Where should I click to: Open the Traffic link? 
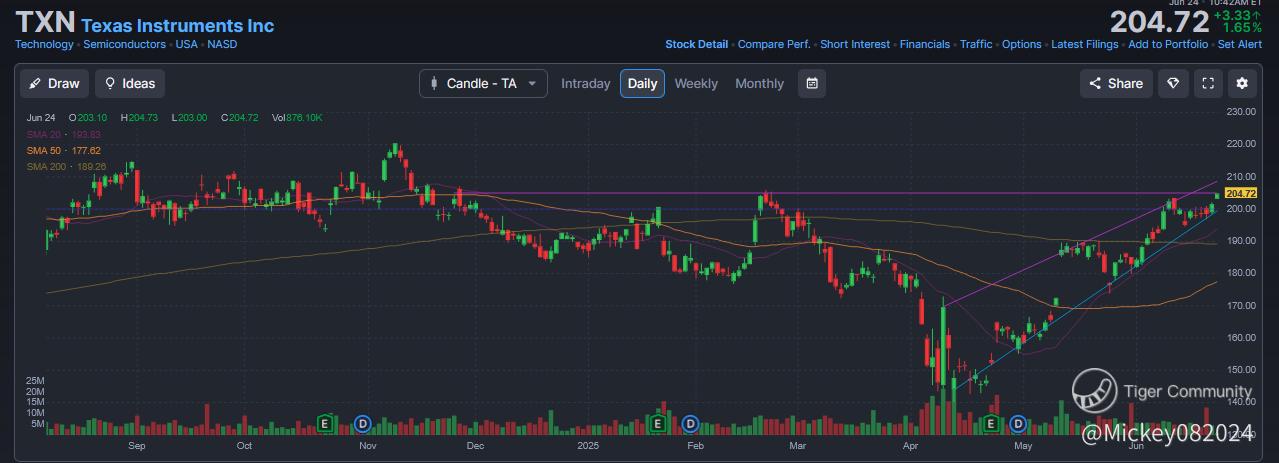coord(976,45)
